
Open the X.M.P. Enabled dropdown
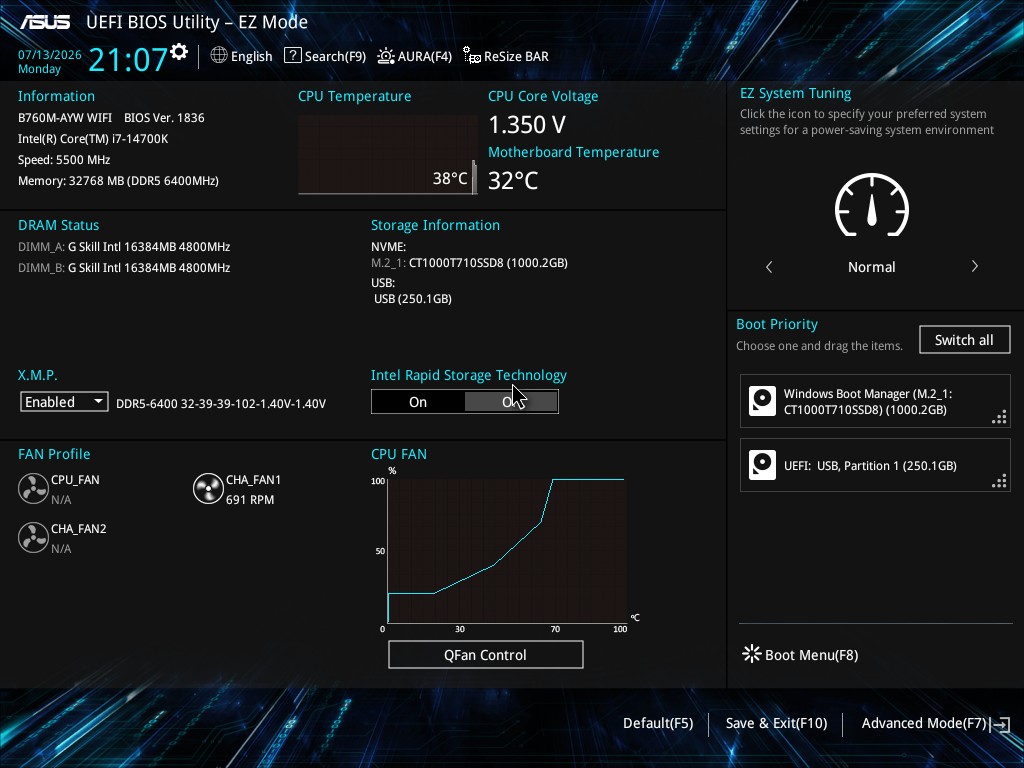(x=64, y=402)
